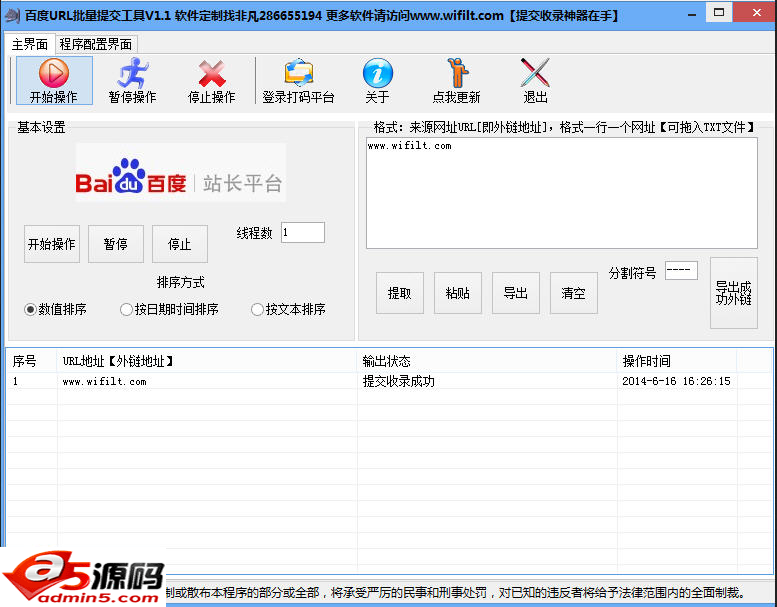777x607 pixels.
Task: Click the 序号 column header
Action: 32,361
